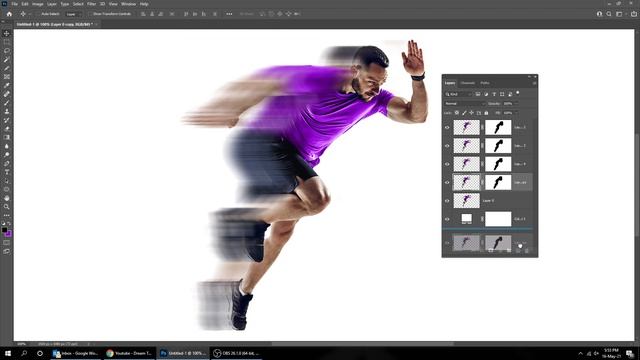Expand the status bar info arrow
The width and height of the screenshot is (640, 360).
coord(89,344)
